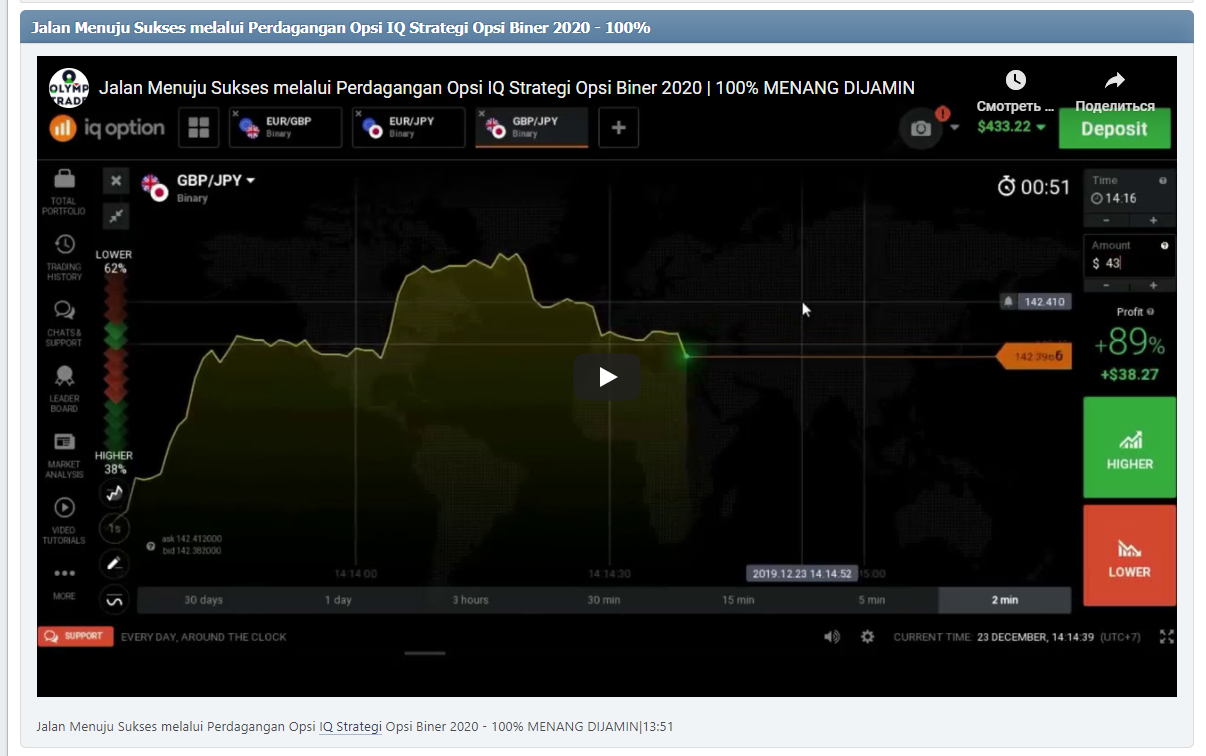Expand the GBP/JPY asset dropdown
The image size is (1206, 756).
pyautogui.click(x=250, y=181)
